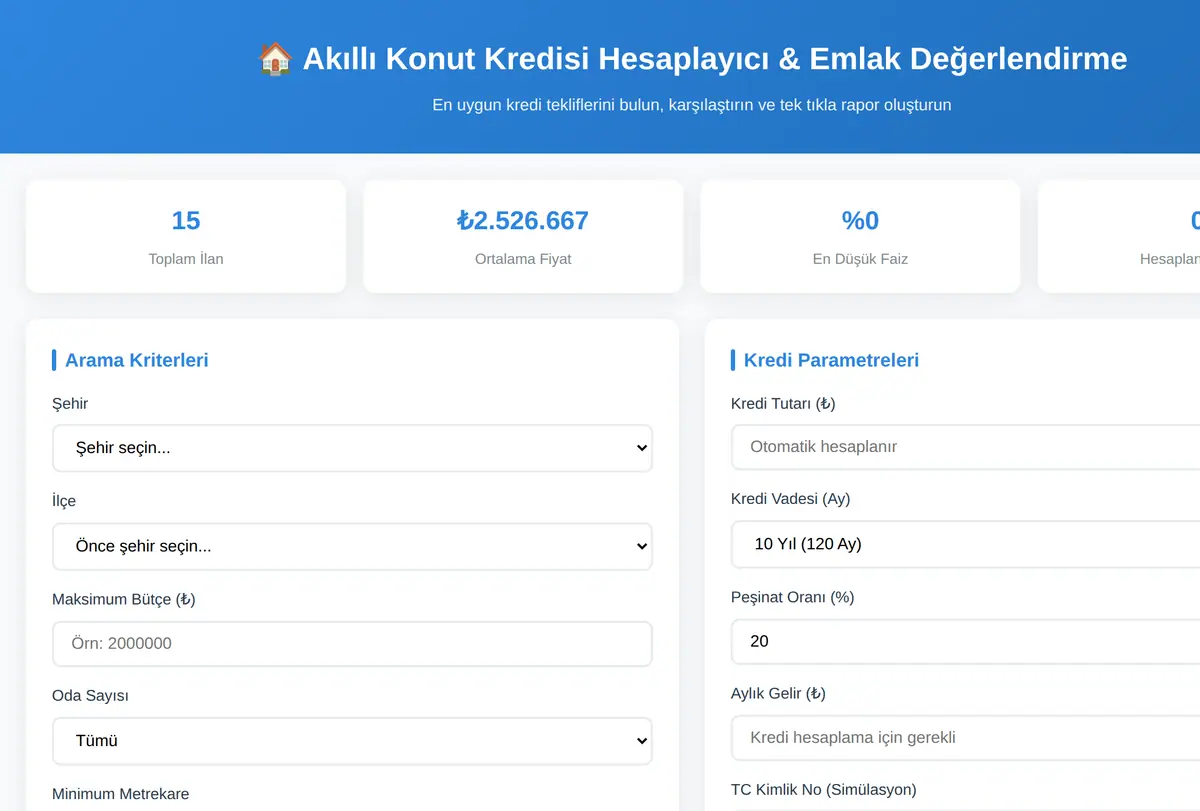Open the Kredi Vadesi dropdown

[965, 544]
